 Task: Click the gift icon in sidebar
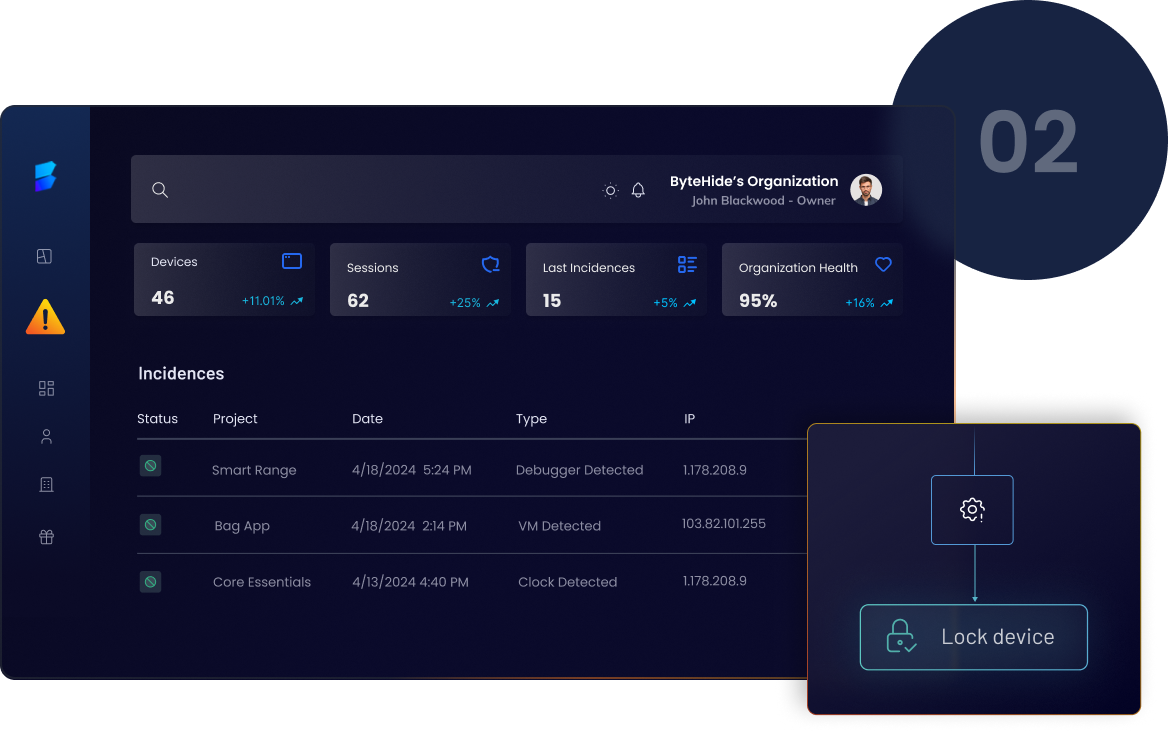point(46,537)
